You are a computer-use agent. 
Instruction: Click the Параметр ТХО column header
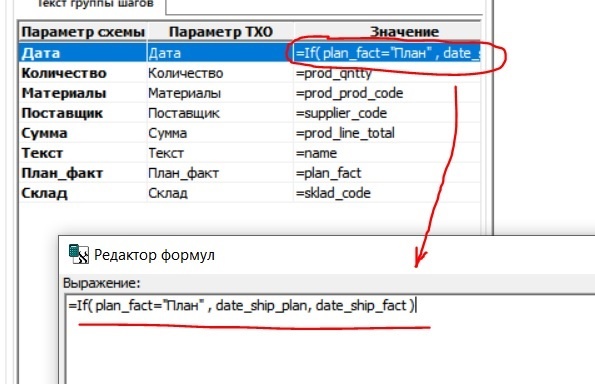220,32
